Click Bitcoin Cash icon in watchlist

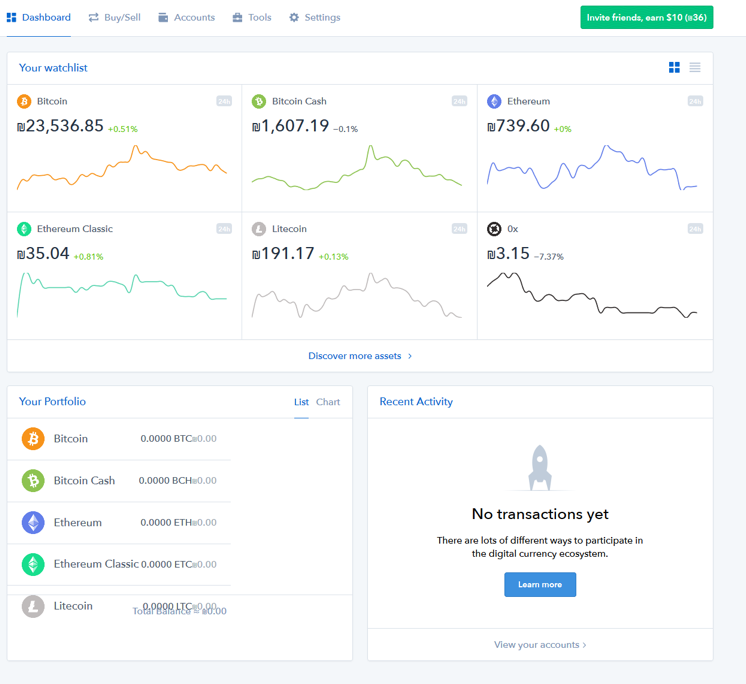point(259,101)
